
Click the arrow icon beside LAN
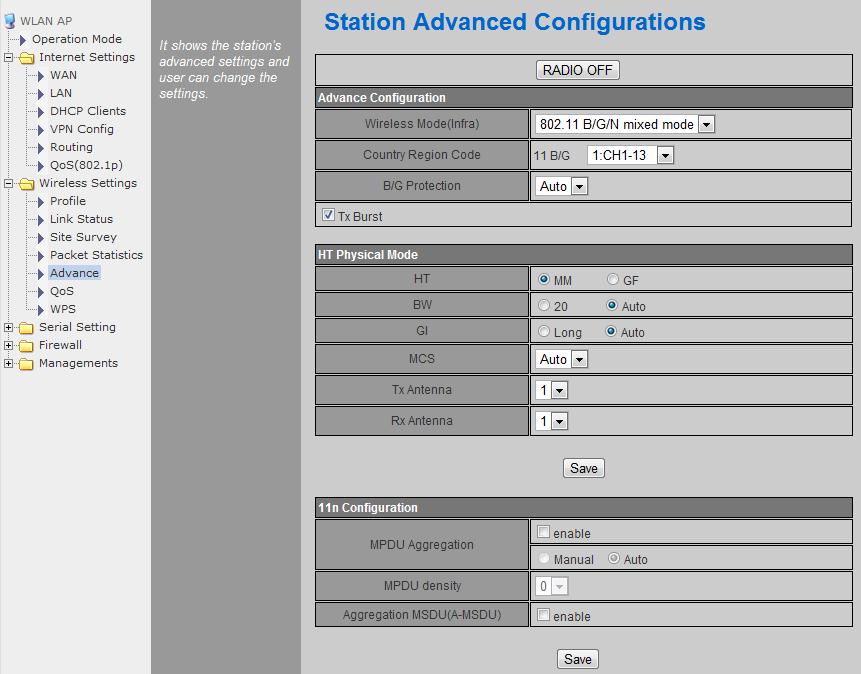pos(41,94)
